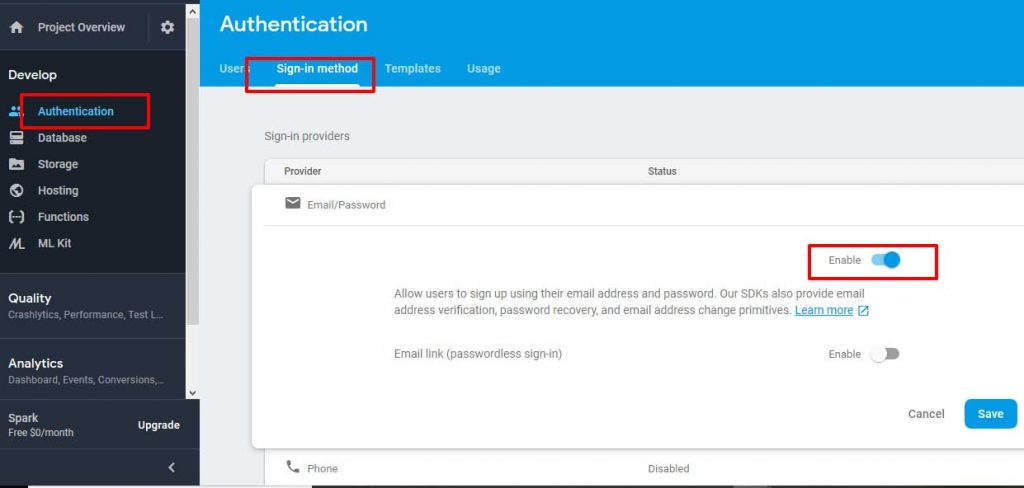Click the Save button
This screenshot has width=1024, height=488.
tap(990, 414)
